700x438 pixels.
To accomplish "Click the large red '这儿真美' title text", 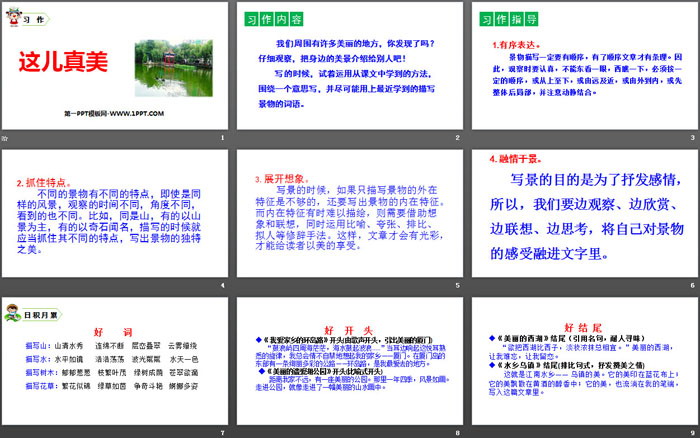I will (63, 61).
